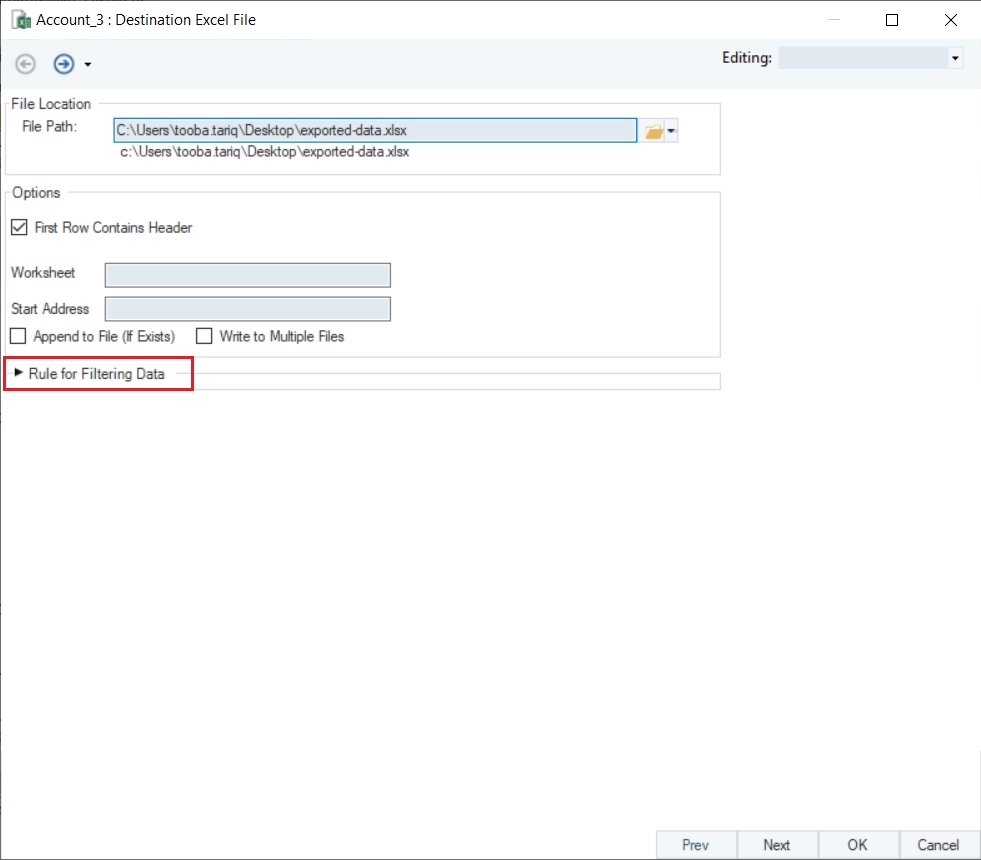This screenshot has height=860, width=981.
Task: Focus the Start Address input box
Action: [x=247, y=309]
